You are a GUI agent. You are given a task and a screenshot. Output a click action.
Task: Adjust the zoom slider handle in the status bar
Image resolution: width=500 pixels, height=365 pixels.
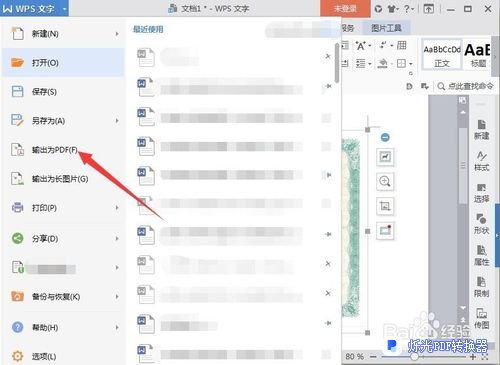(414, 357)
